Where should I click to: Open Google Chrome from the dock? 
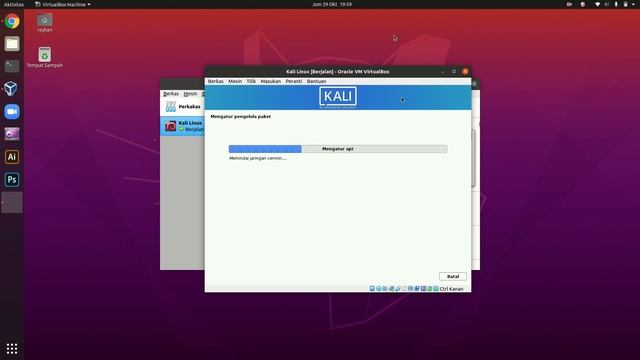[x=12, y=21]
